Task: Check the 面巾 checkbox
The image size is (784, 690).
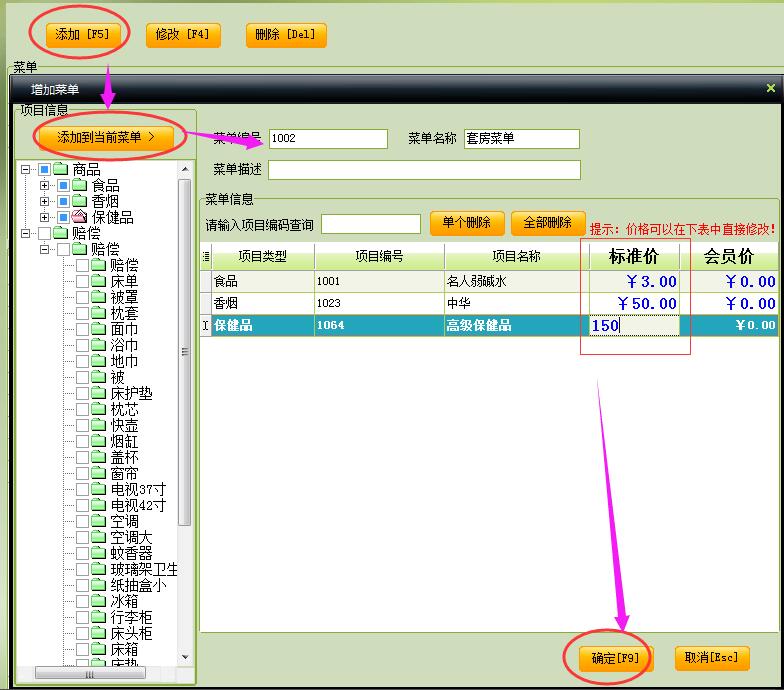Action: (82, 330)
